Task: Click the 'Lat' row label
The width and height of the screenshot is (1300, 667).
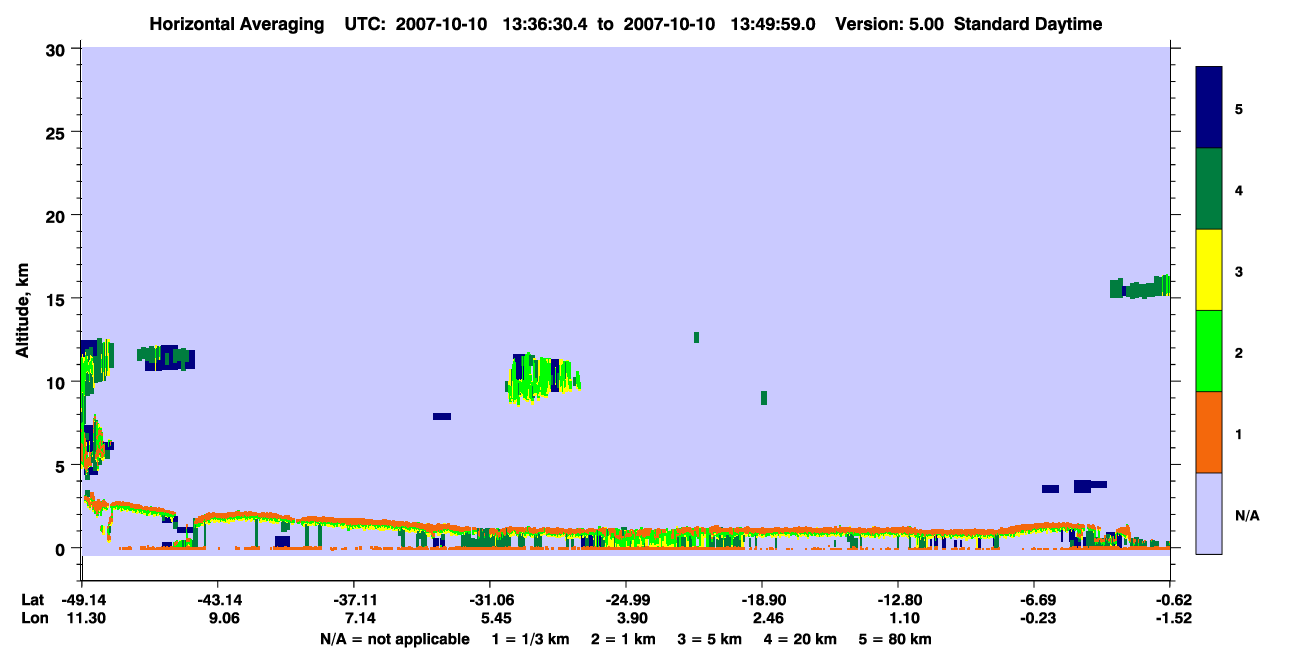Action: (32, 600)
